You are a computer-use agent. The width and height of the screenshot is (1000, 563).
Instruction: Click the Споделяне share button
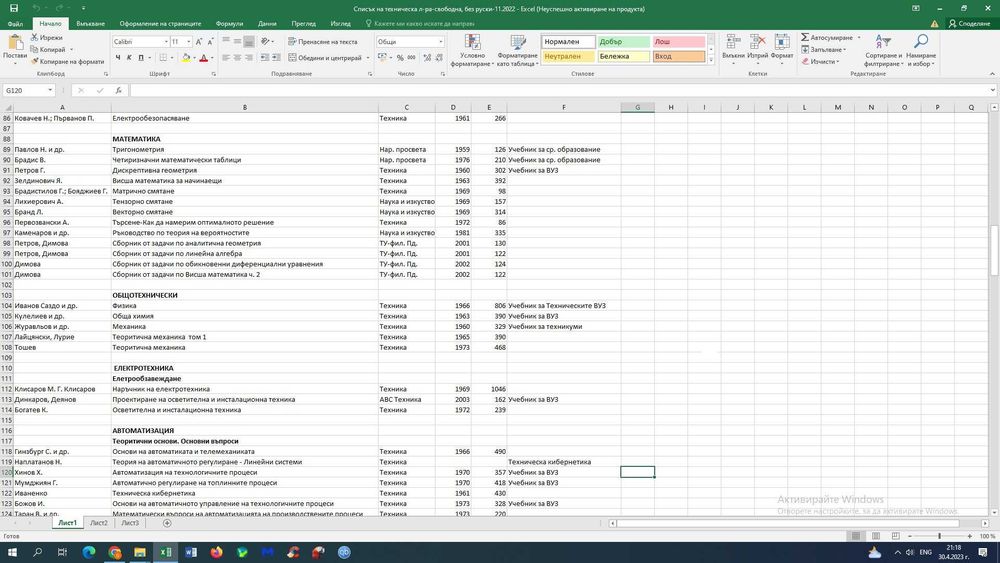[x=969, y=24]
